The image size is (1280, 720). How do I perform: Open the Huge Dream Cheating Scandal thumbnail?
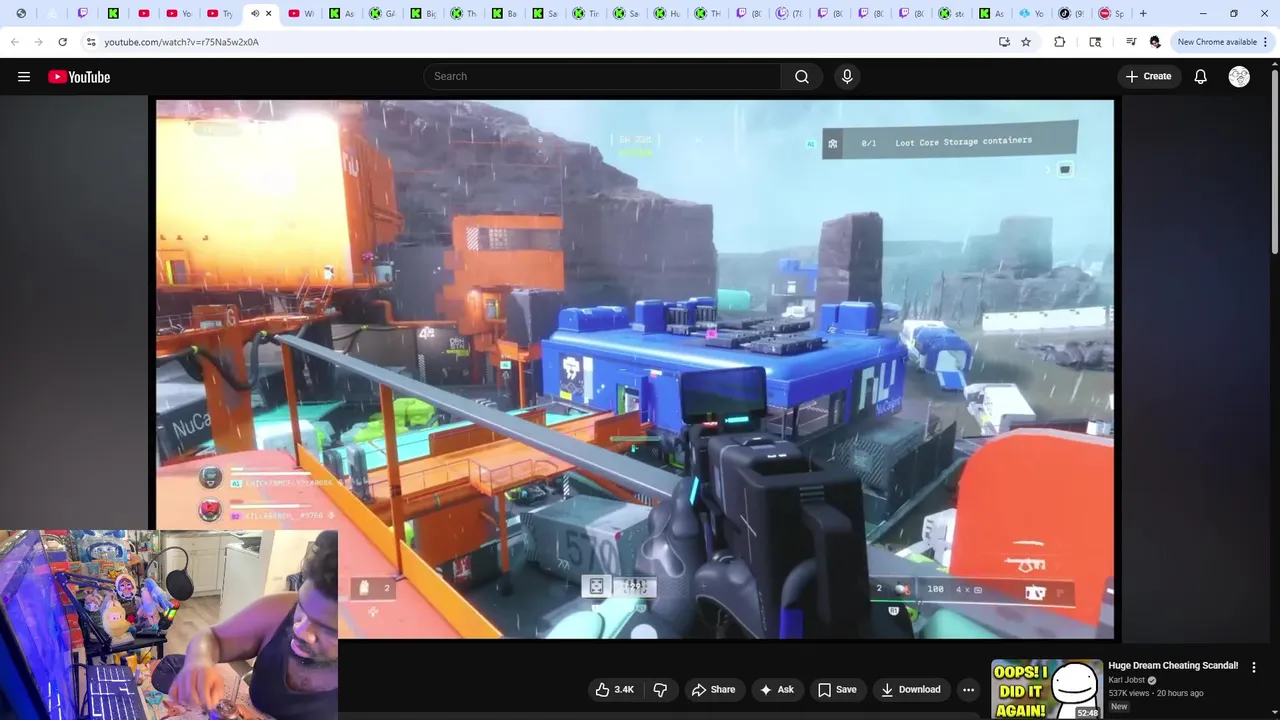[1046, 689]
